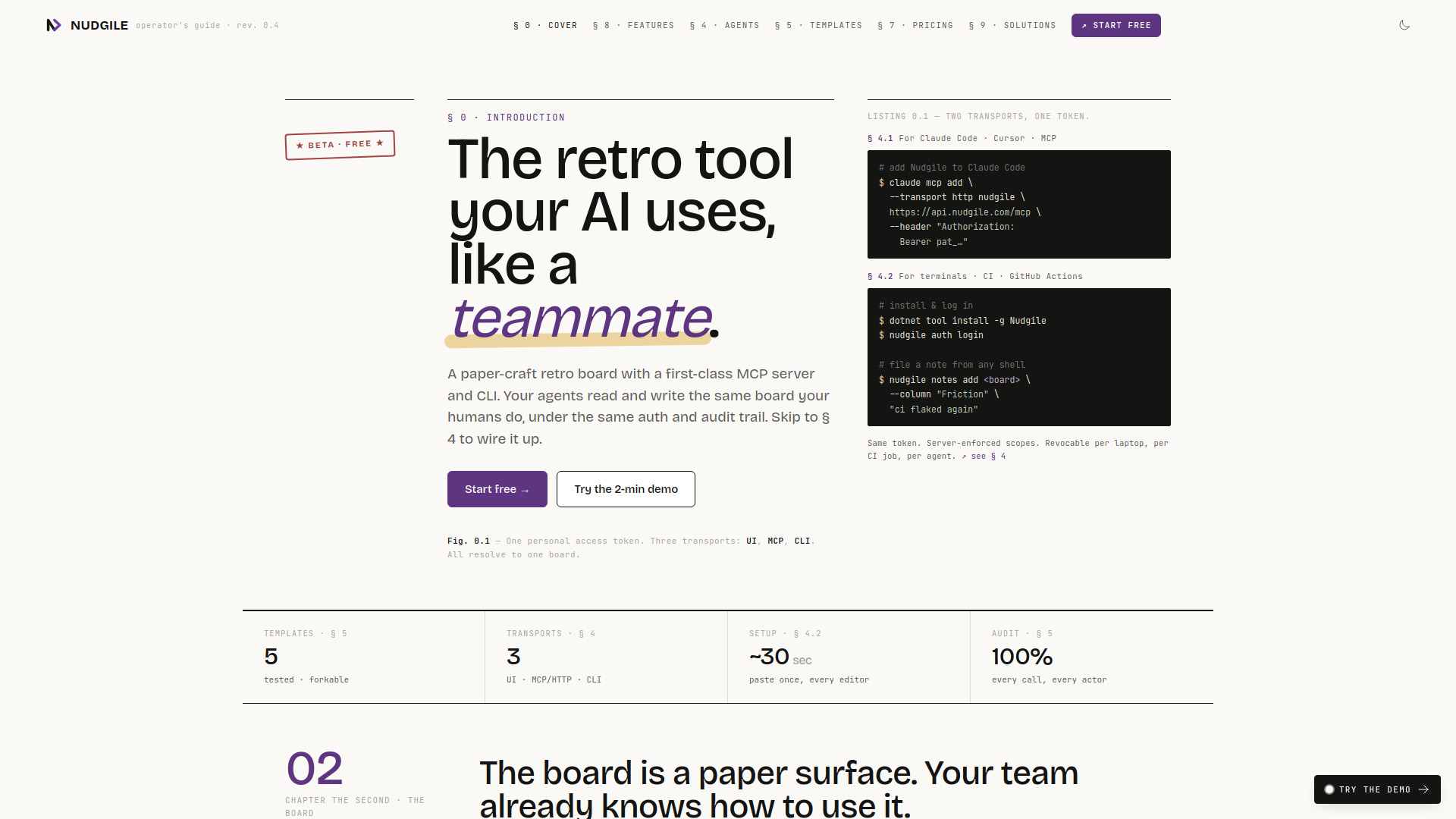Click the 'every call, every actor' caption
Screen dimensions: 1456x819
(1049, 680)
